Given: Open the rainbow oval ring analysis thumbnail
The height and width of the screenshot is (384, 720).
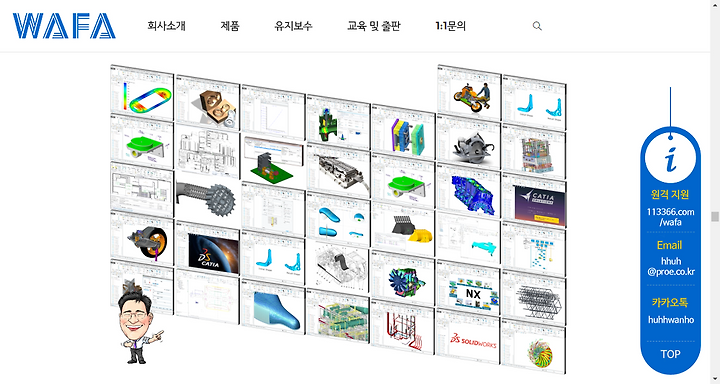Looking at the screenshot, I should tap(142, 93).
